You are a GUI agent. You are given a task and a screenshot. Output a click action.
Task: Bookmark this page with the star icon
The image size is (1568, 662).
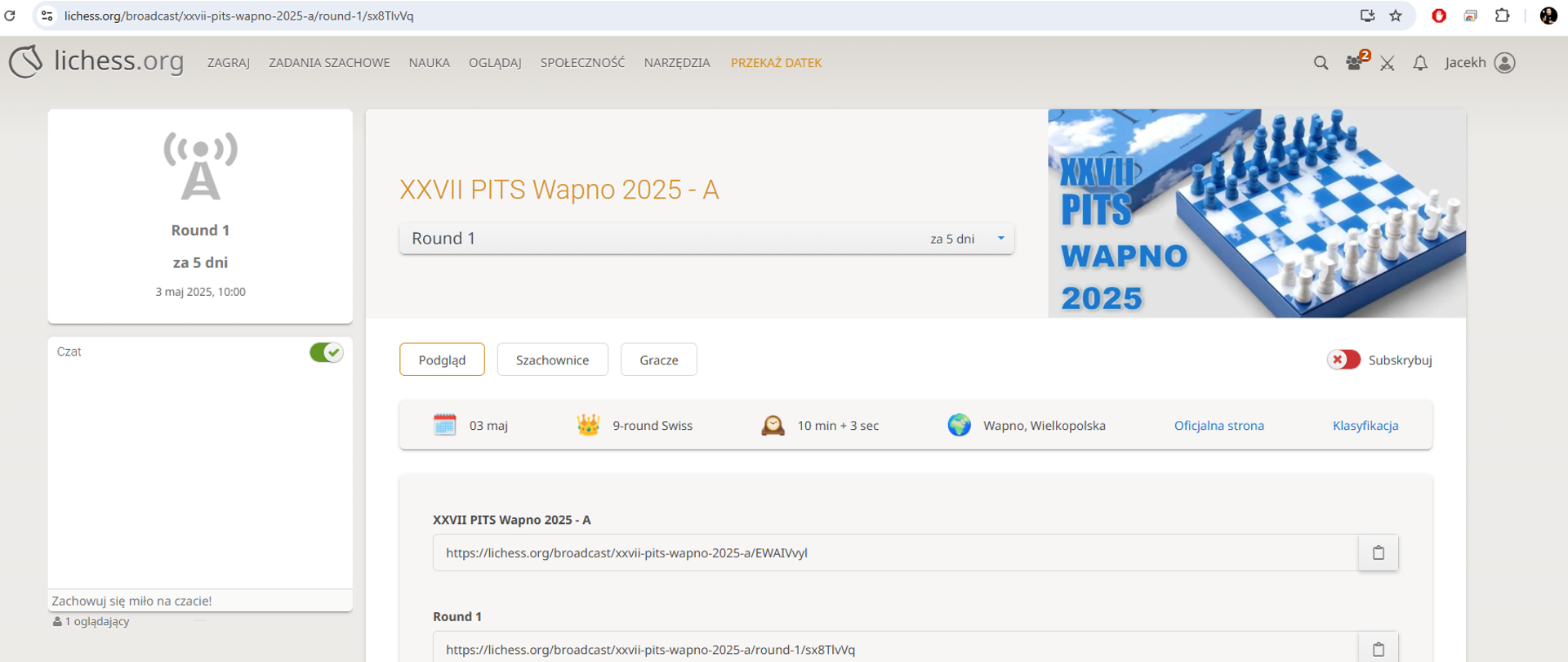(x=1396, y=16)
